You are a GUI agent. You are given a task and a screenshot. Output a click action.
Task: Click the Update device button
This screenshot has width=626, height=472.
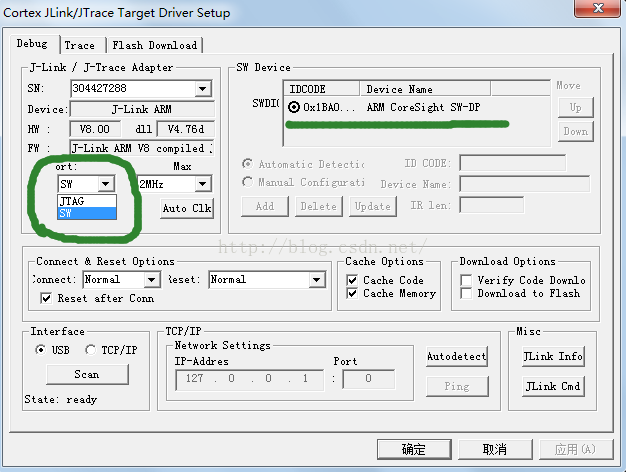click(372, 206)
